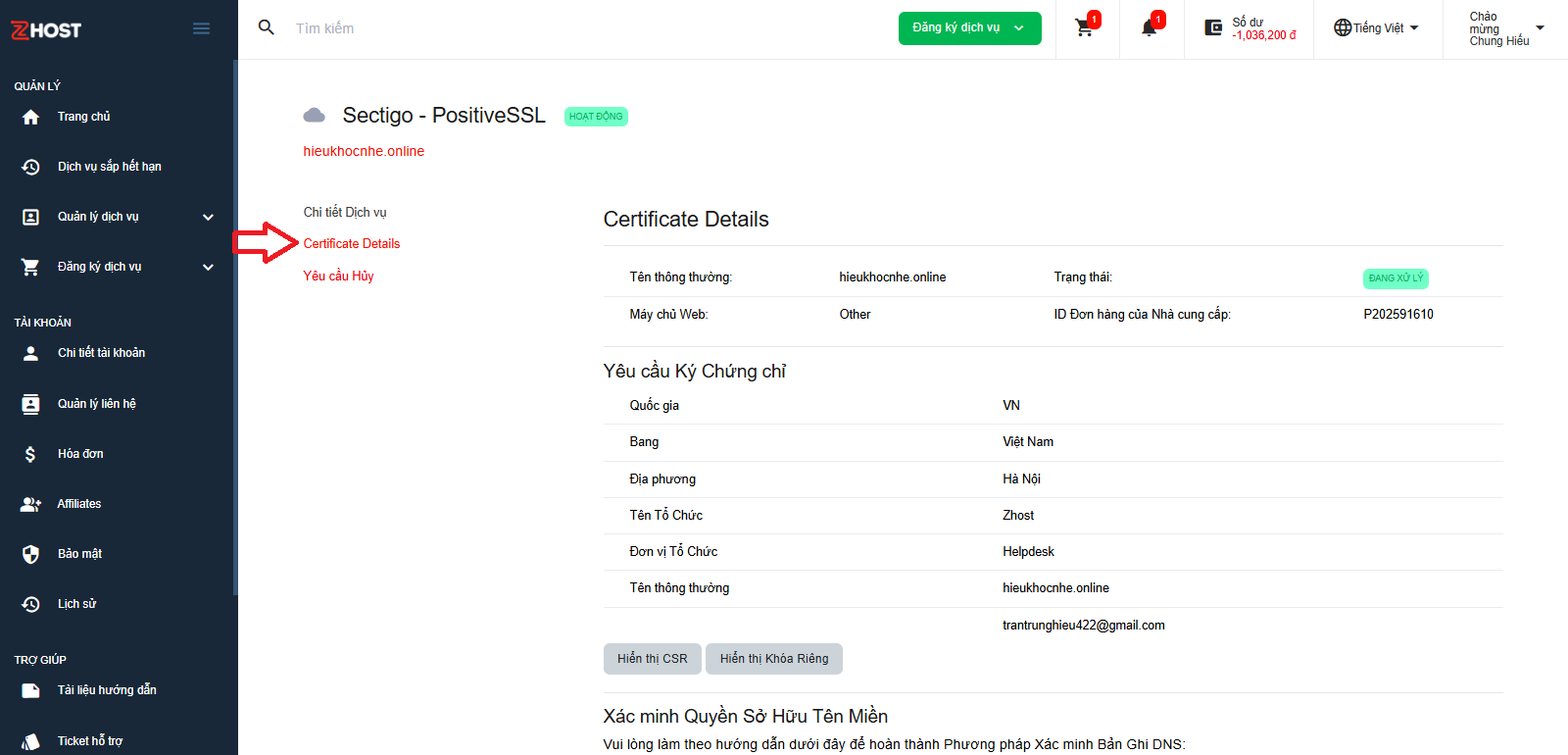Image resolution: width=1568 pixels, height=755 pixels.
Task: Click the Chi tiết tài khoản person icon
Action: point(30,353)
